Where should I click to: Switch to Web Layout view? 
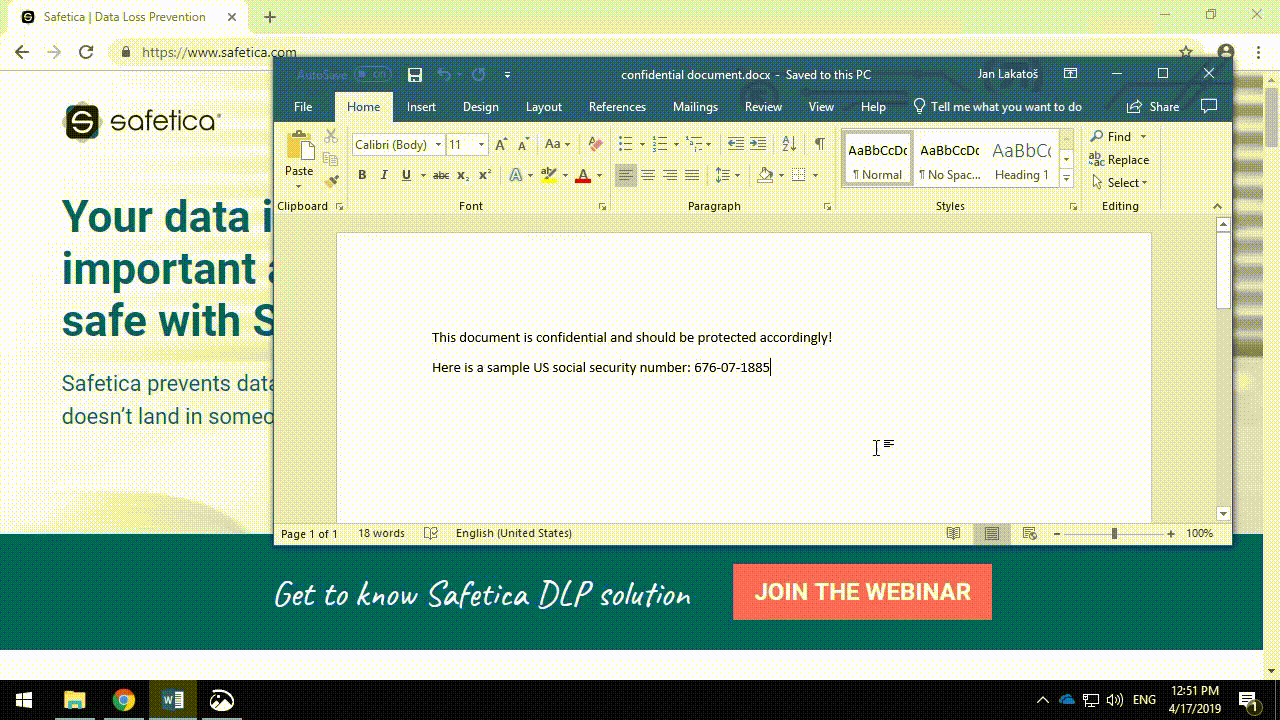(1029, 534)
